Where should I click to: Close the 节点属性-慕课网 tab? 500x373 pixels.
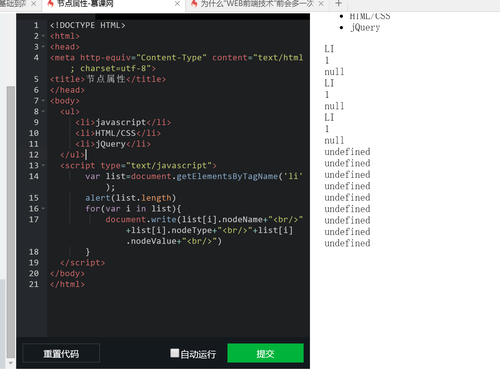tap(177, 4)
